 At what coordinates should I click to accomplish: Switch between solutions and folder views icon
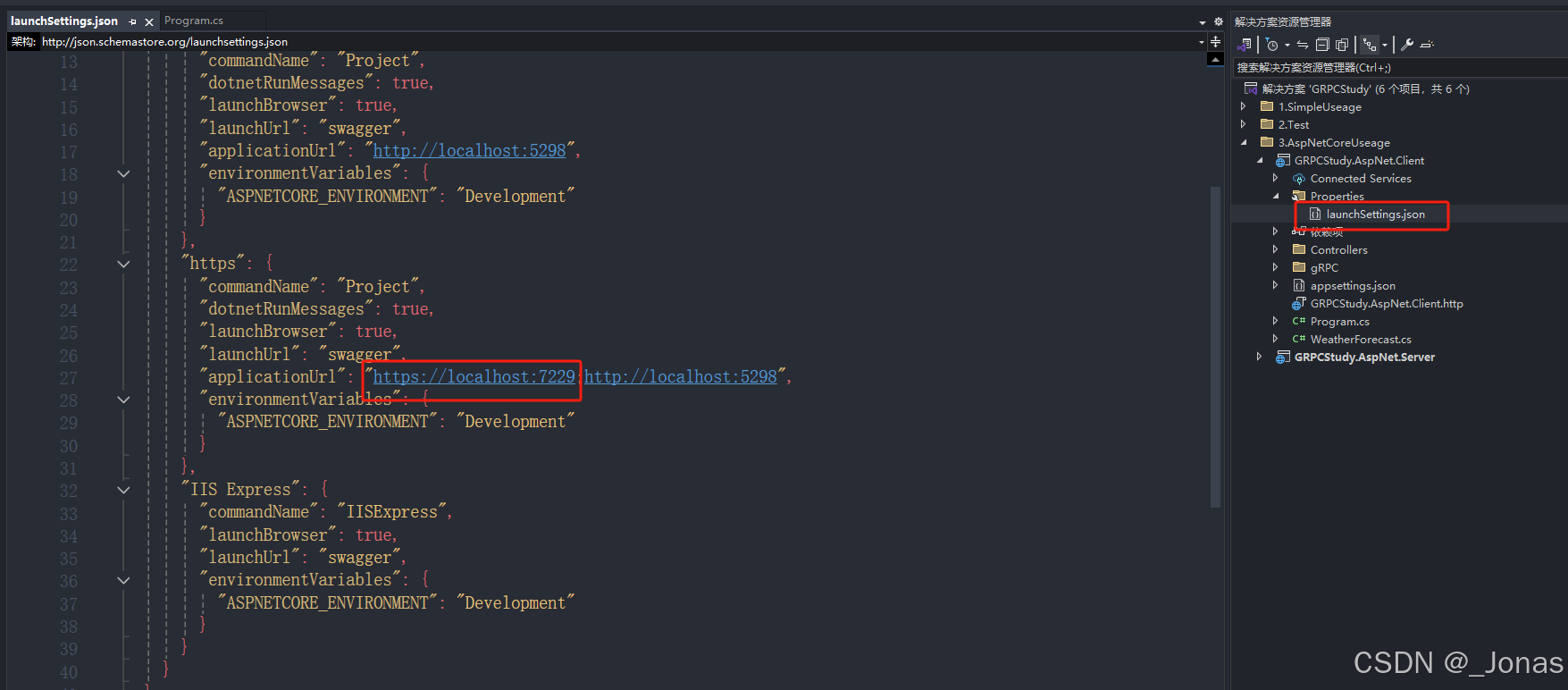(1245, 45)
